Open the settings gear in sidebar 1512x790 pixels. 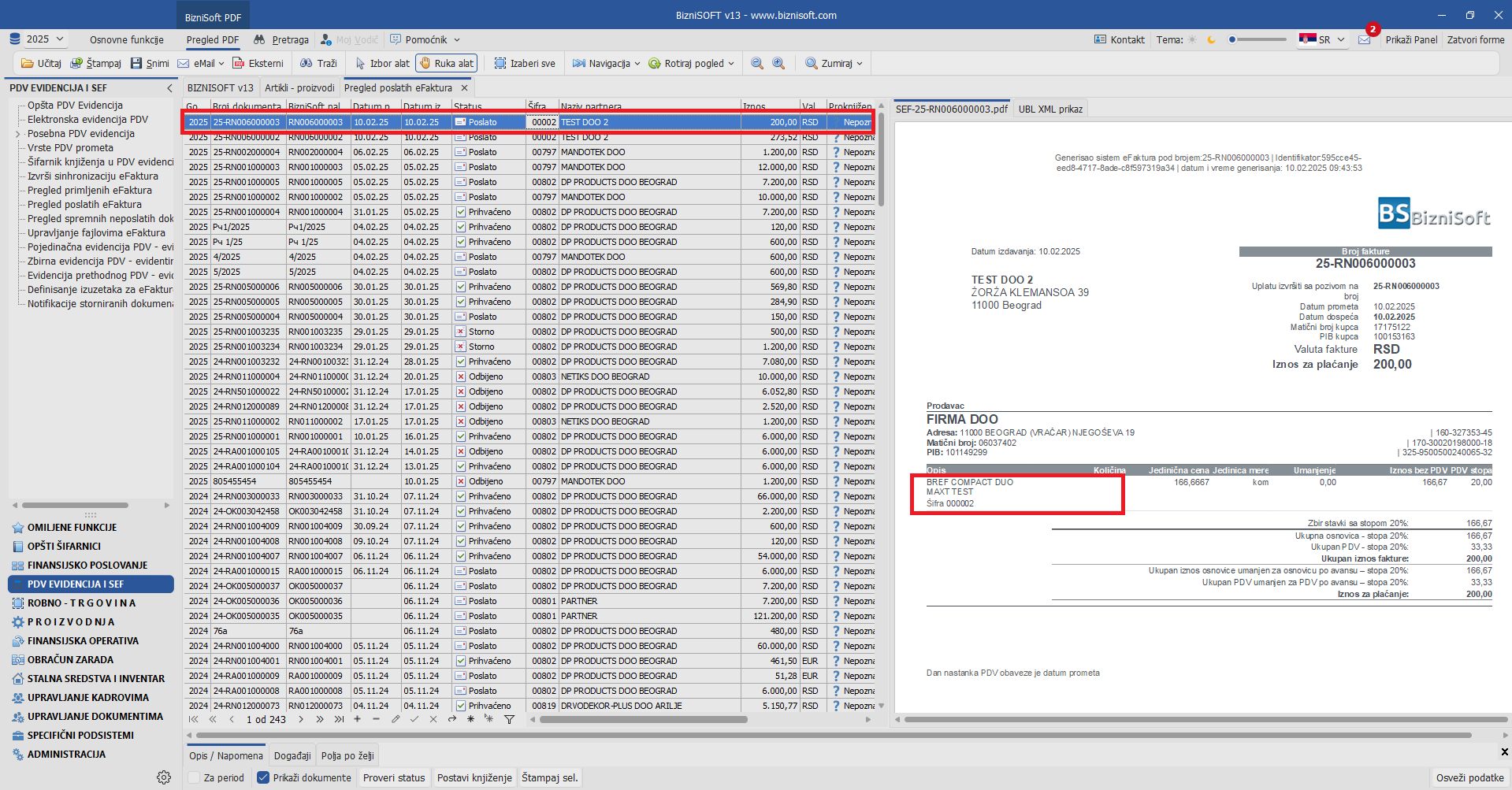[164, 777]
